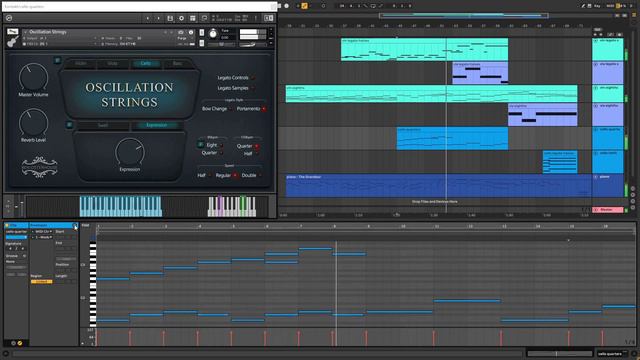Click the orange automation icon in top toolbar
640x360 pixels.
tap(304, 6)
